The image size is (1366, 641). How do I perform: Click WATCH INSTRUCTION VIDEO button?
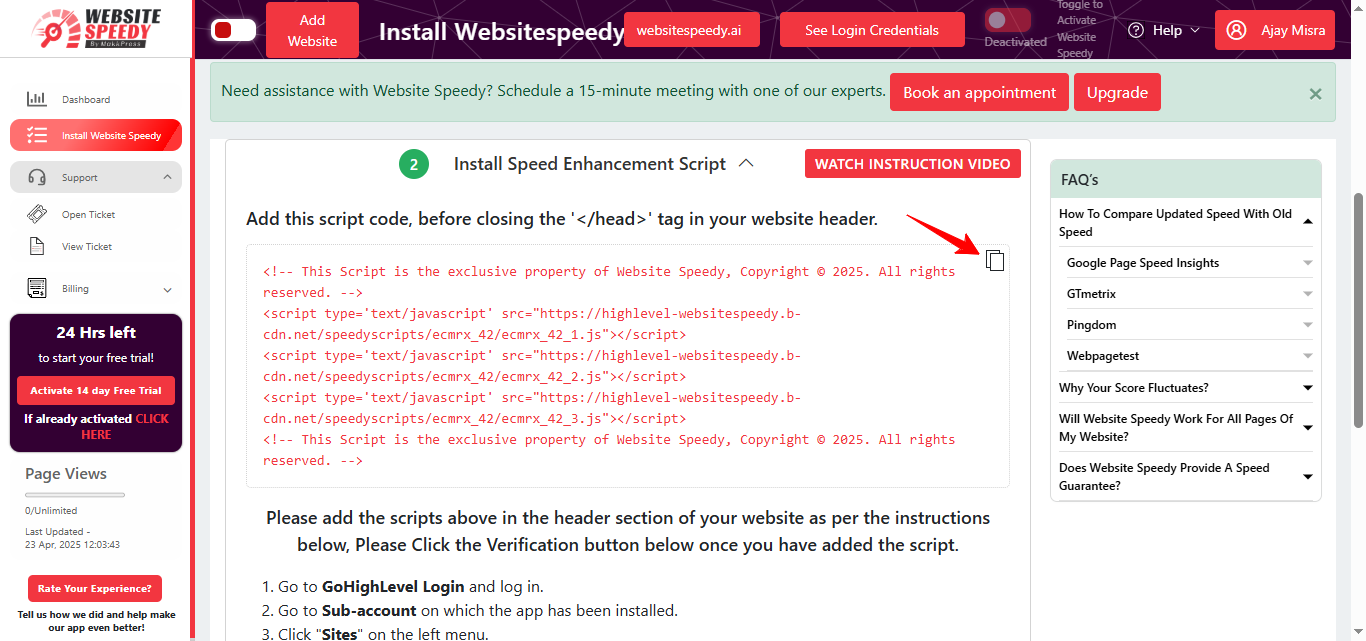pos(912,164)
